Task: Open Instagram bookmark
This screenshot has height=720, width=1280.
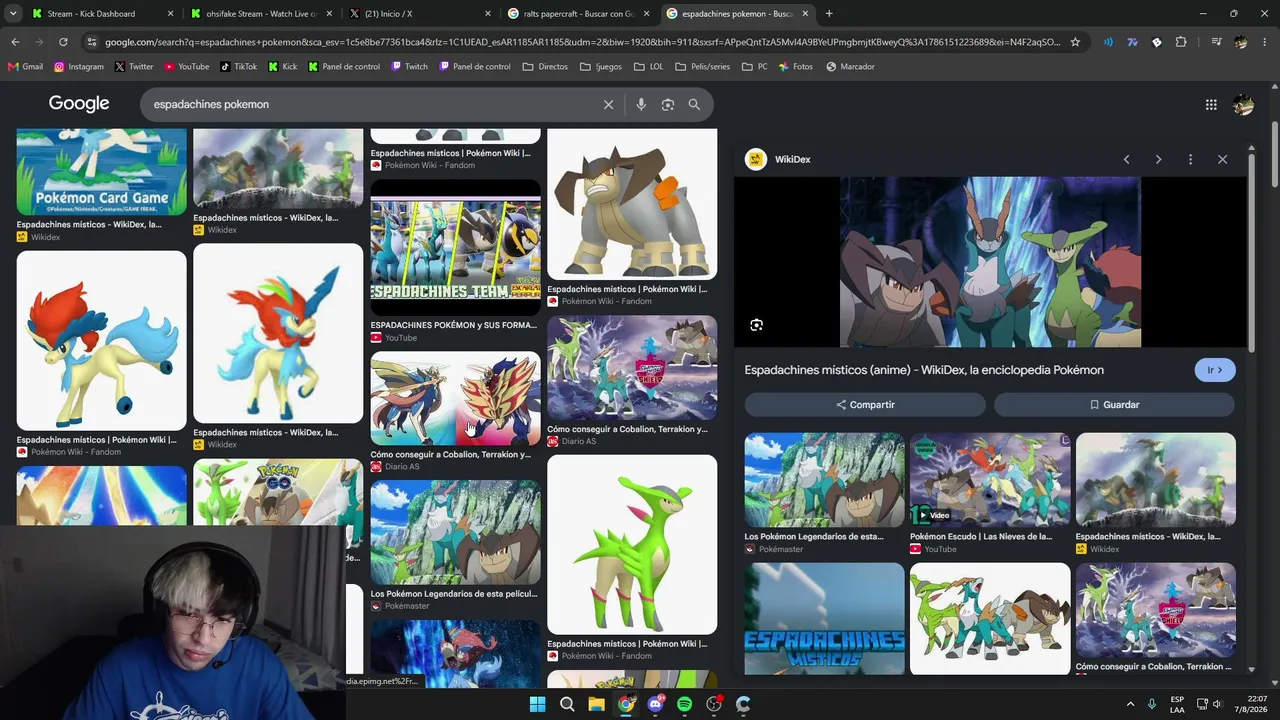Action: click(x=79, y=67)
